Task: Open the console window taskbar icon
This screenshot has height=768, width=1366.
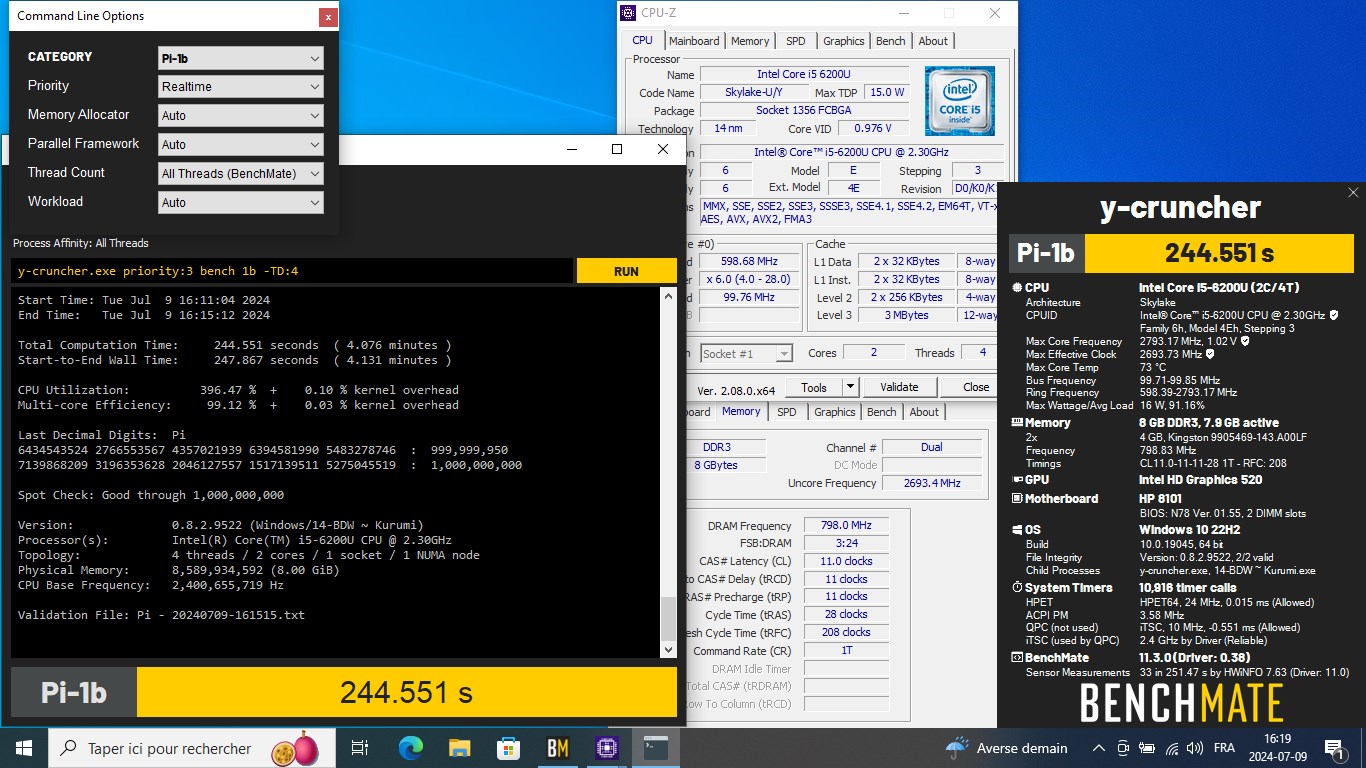Action: 656,747
